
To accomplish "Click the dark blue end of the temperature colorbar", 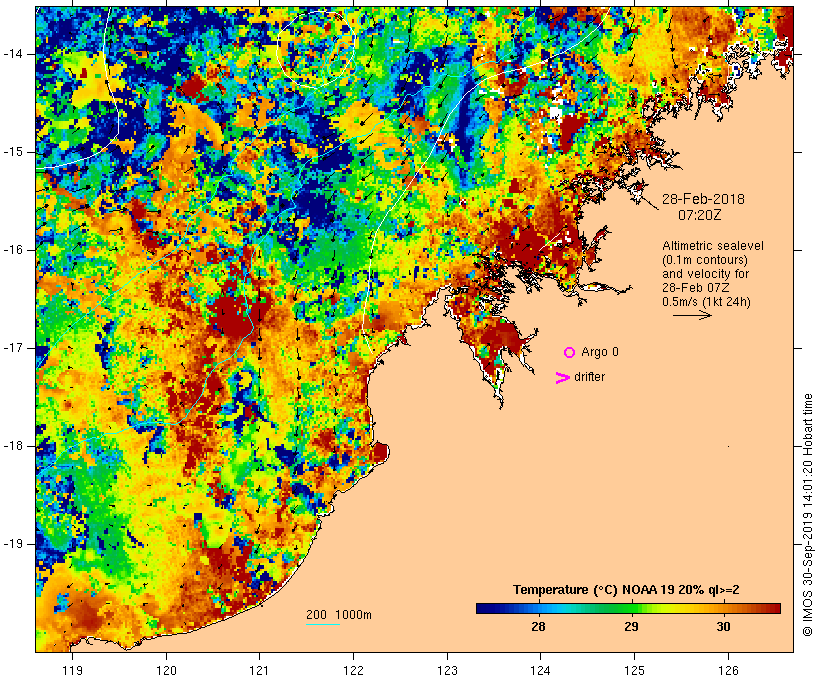I will (x=483, y=608).
